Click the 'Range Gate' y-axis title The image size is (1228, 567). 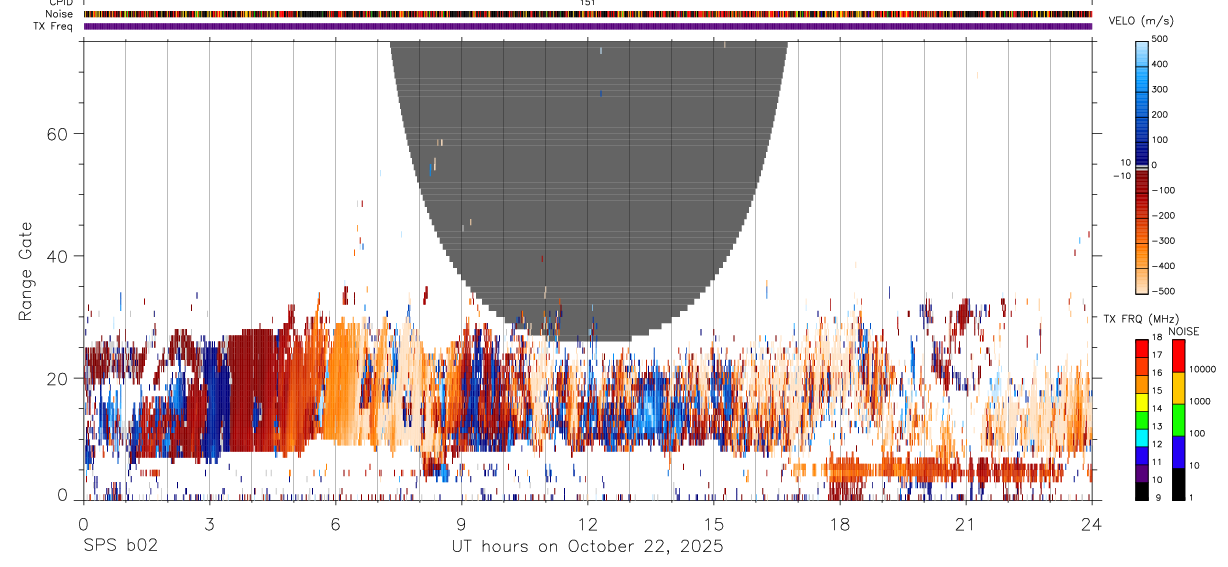pyautogui.click(x=26, y=271)
